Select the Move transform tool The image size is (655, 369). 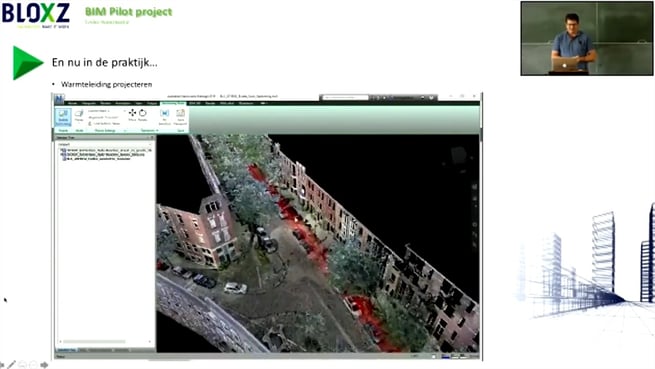coord(132,115)
